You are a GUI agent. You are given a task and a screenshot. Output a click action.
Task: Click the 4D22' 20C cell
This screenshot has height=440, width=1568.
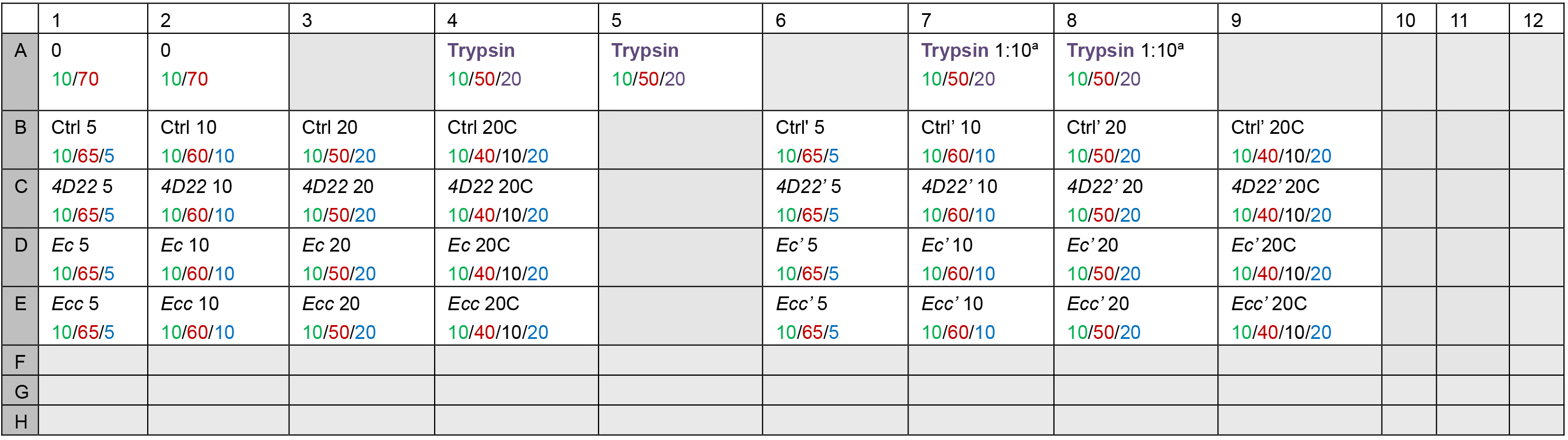tap(1299, 199)
